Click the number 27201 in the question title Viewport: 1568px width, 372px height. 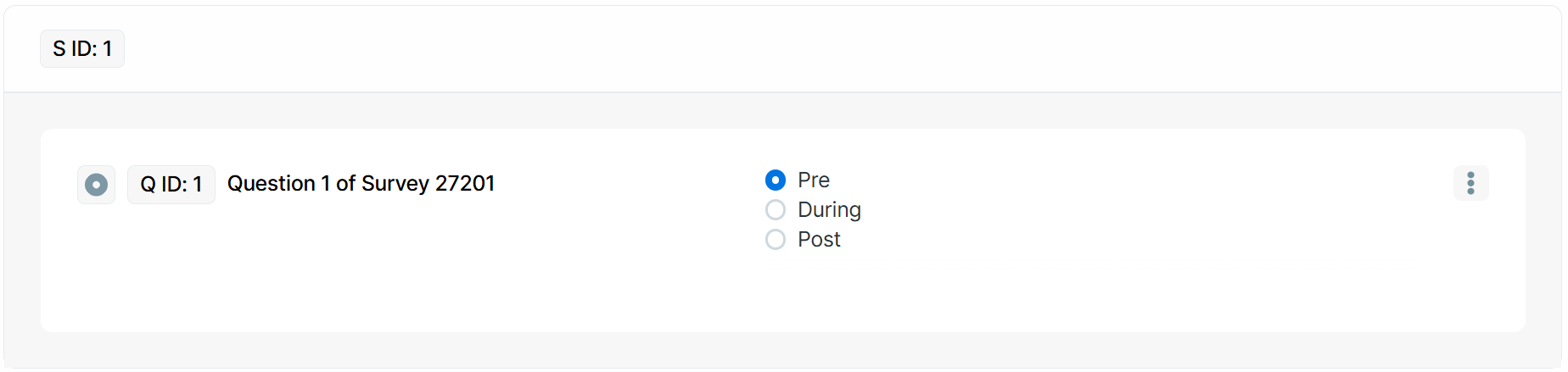click(464, 184)
